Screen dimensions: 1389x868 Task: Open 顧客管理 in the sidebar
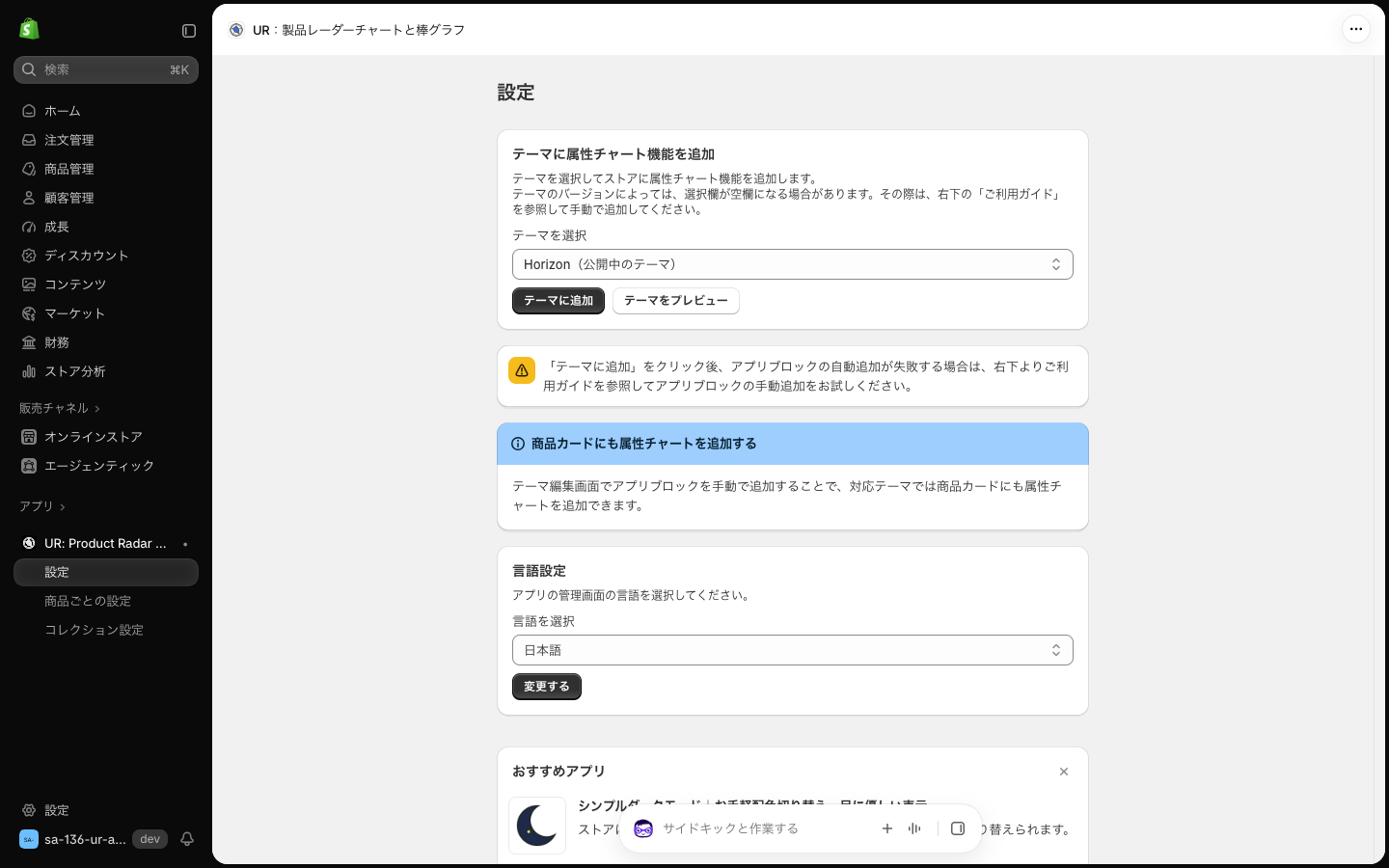pos(106,198)
